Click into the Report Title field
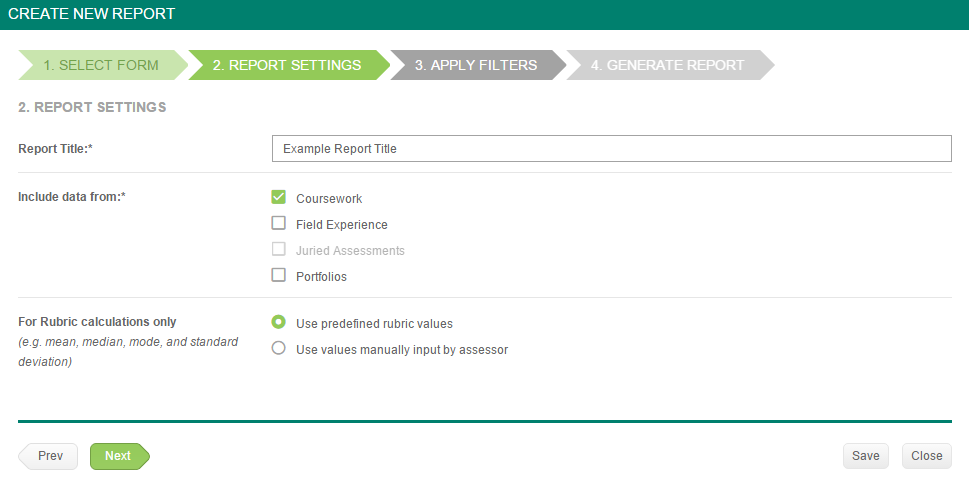The width and height of the screenshot is (969, 482). pos(612,148)
